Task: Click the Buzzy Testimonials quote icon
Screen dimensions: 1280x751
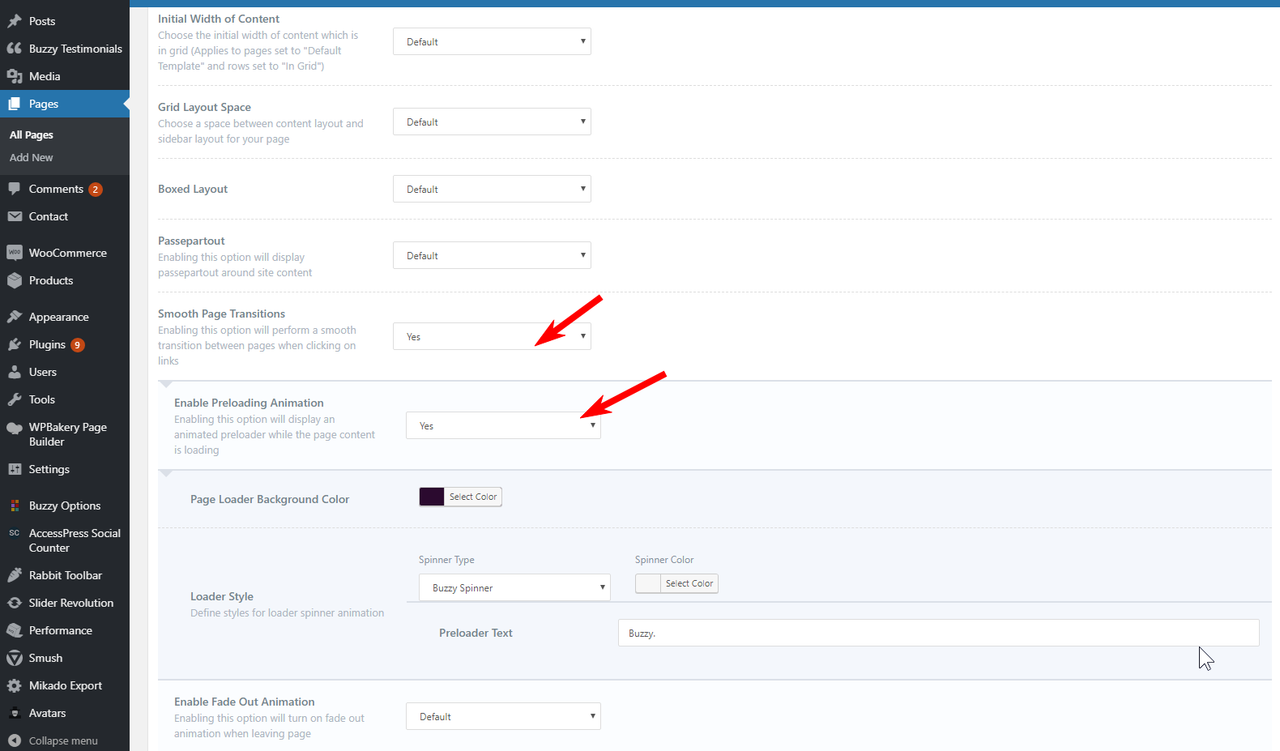Action: [14, 49]
